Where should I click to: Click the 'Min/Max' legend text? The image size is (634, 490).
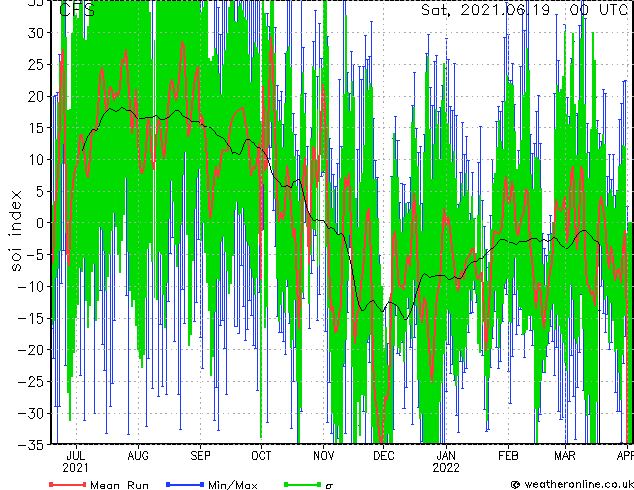(233, 485)
